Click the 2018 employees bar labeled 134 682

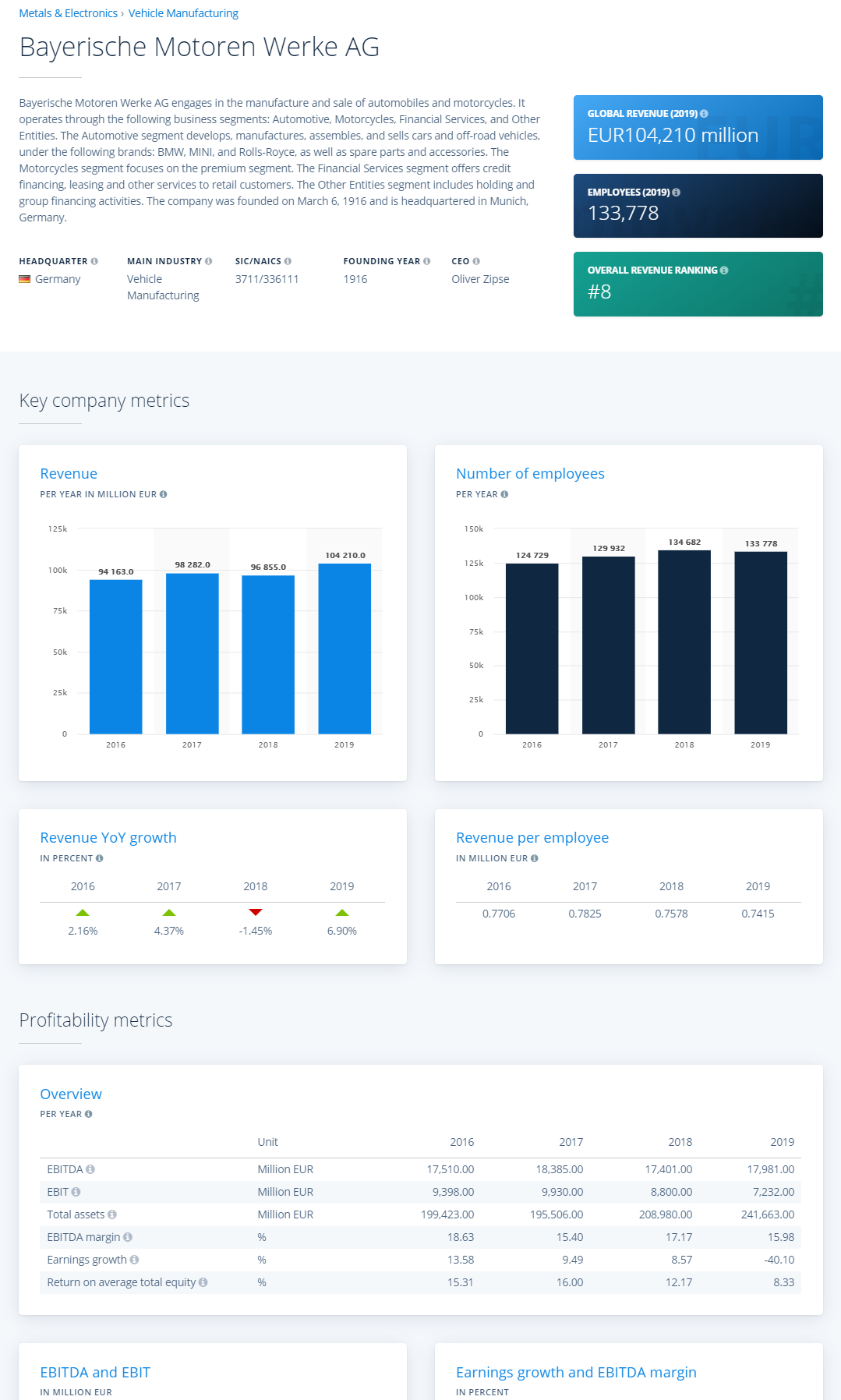684,642
